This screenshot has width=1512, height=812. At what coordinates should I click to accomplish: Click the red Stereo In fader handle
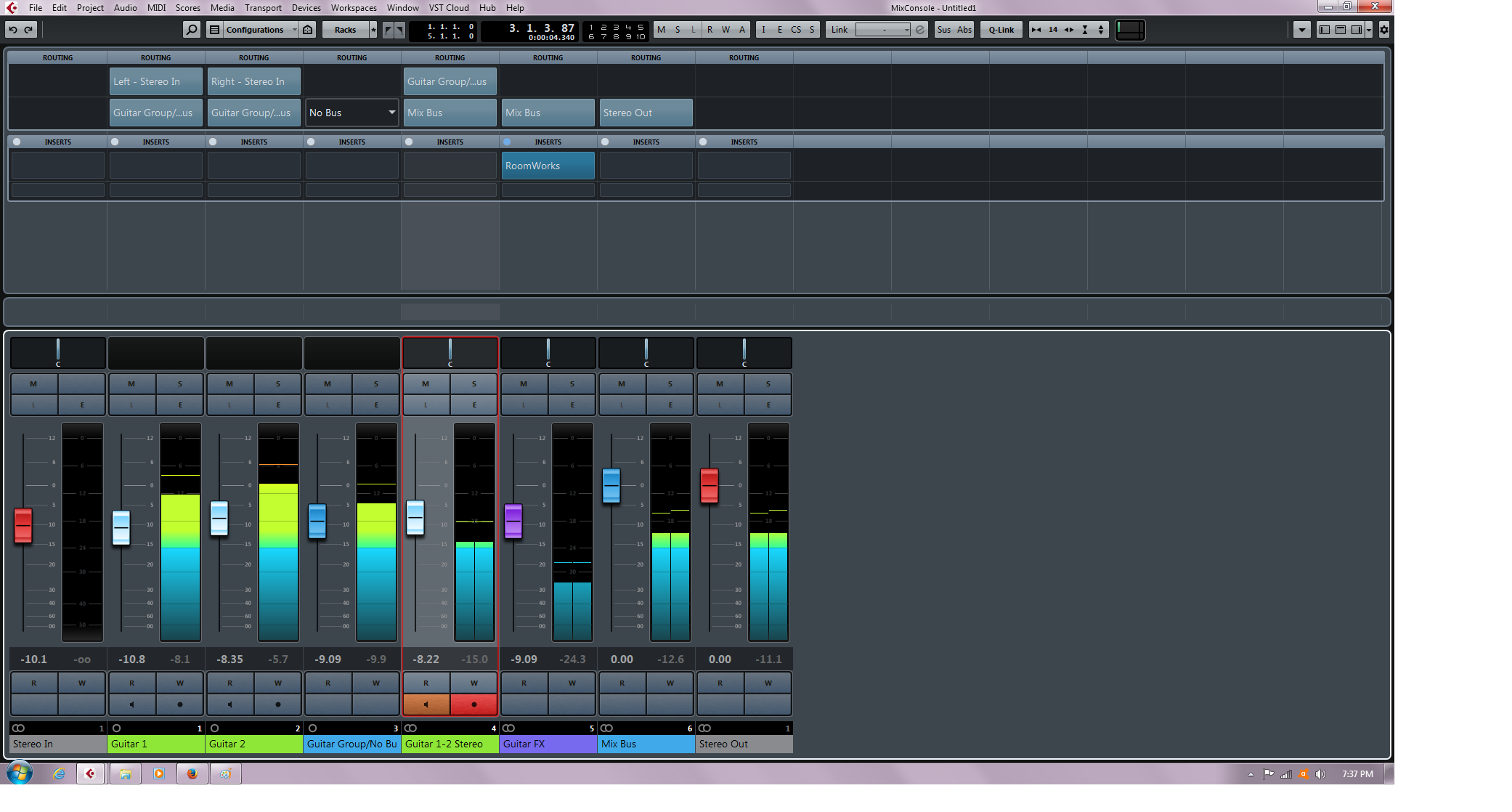(x=23, y=526)
